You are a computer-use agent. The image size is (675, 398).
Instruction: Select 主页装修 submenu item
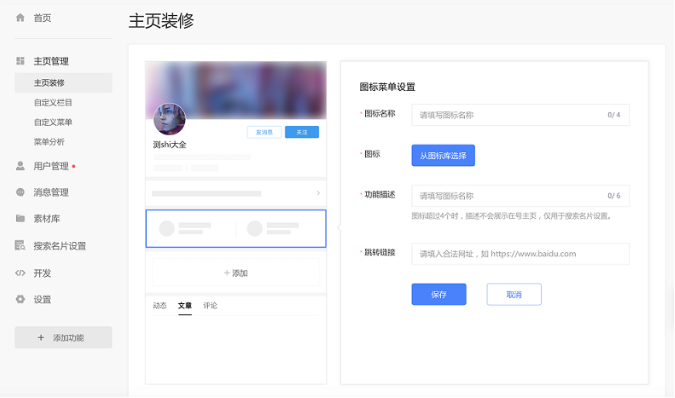pos(63,83)
